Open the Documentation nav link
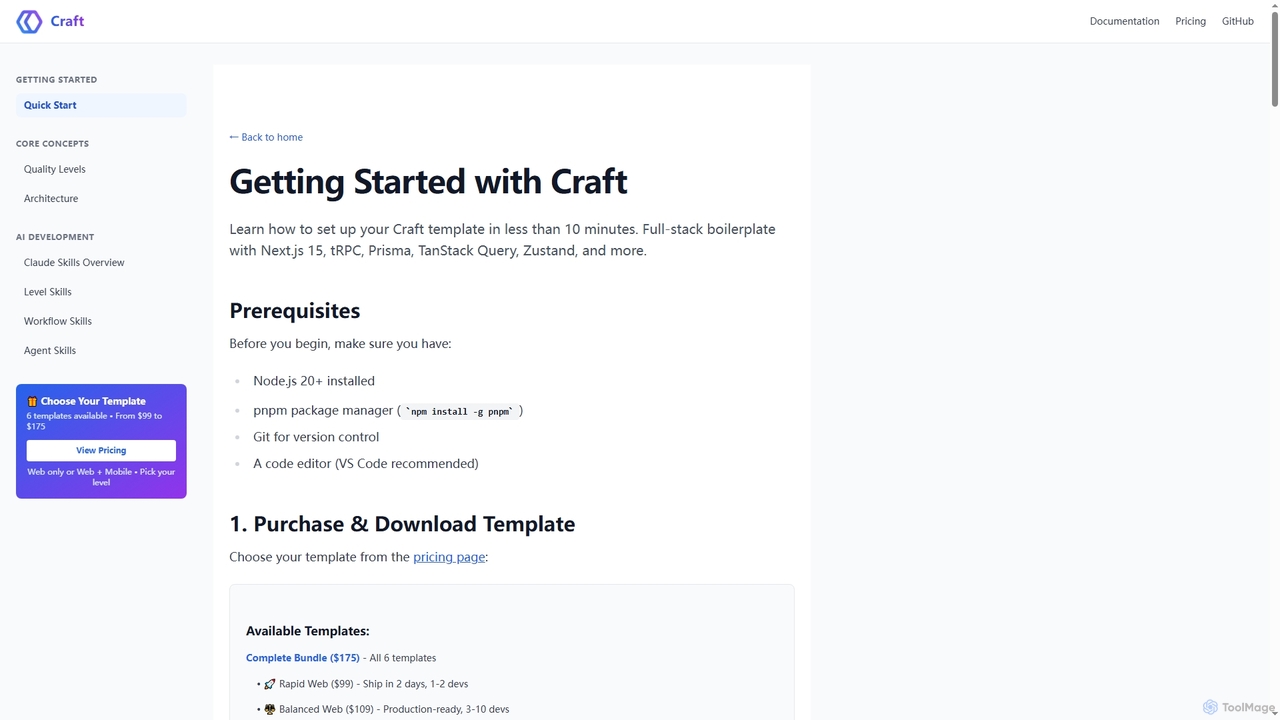Screen dimensions: 1280x720 point(1124,21)
